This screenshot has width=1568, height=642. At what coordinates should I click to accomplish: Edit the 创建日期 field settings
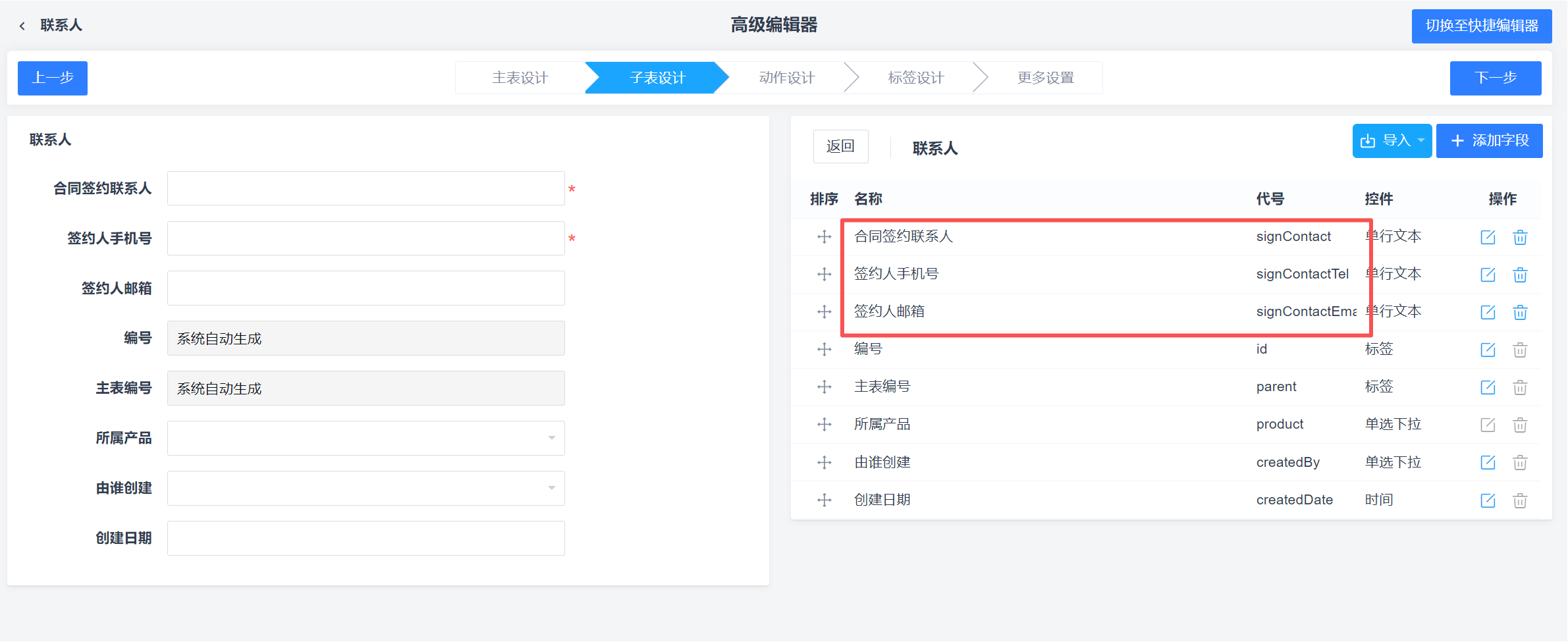point(1488,500)
